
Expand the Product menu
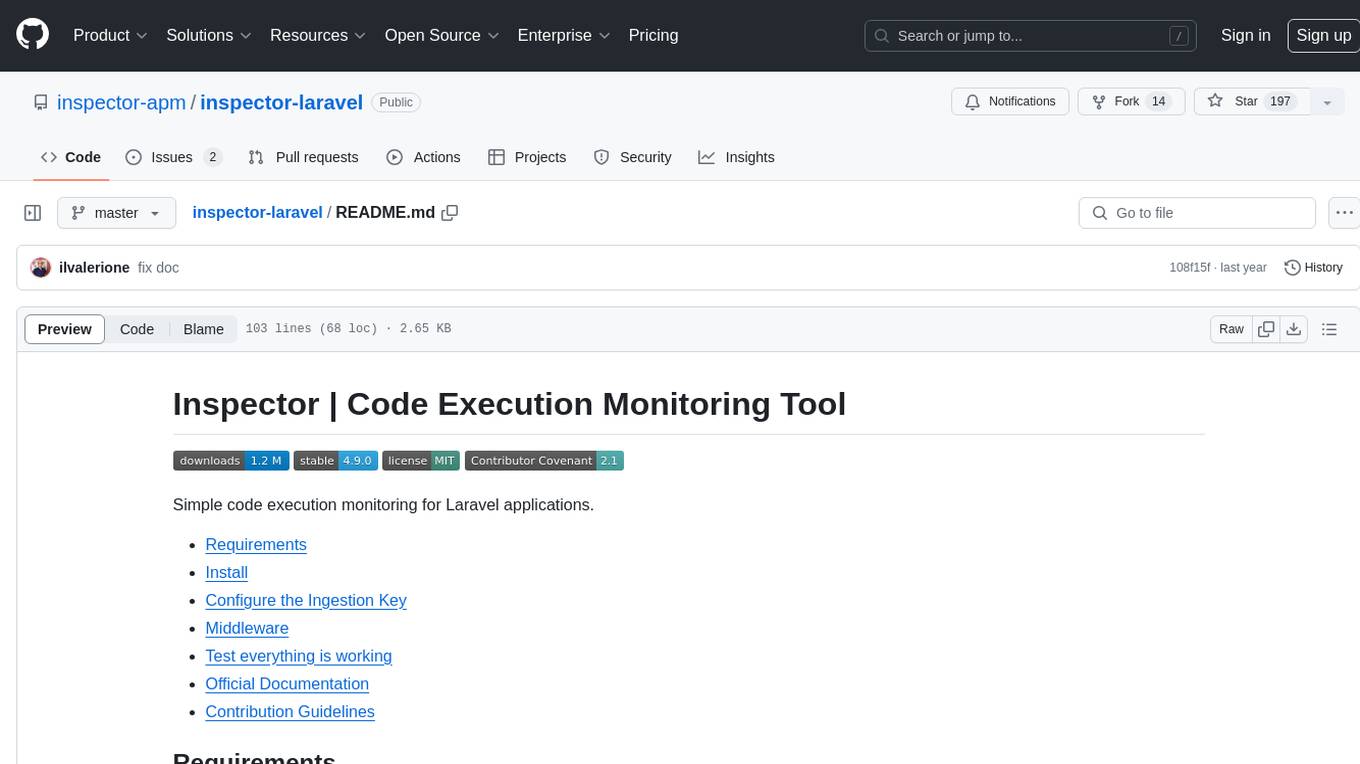tap(110, 35)
